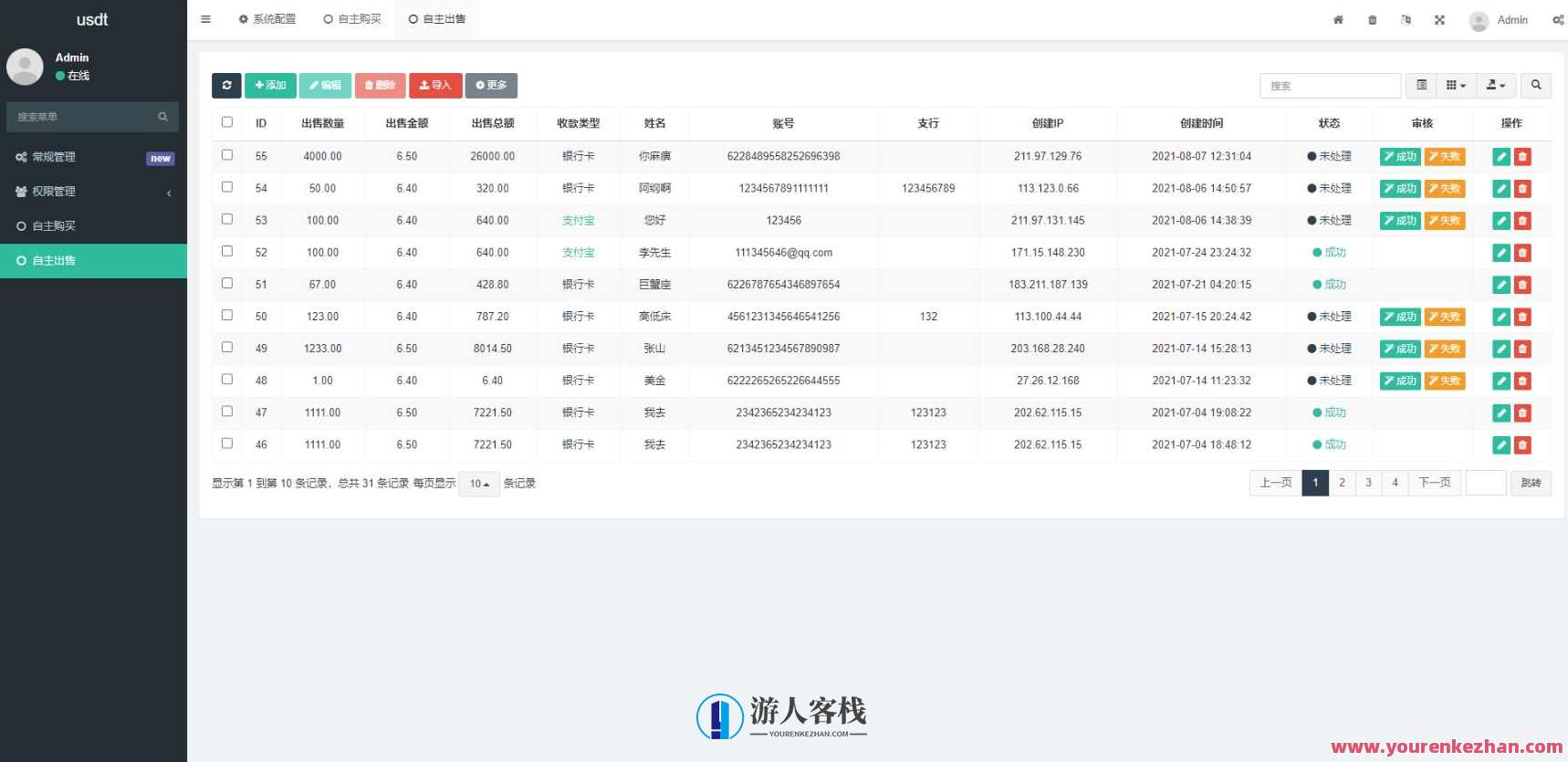Check the checkbox for row ID 52
Viewport: 1568px width, 762px height.
(x=227, y=251)
